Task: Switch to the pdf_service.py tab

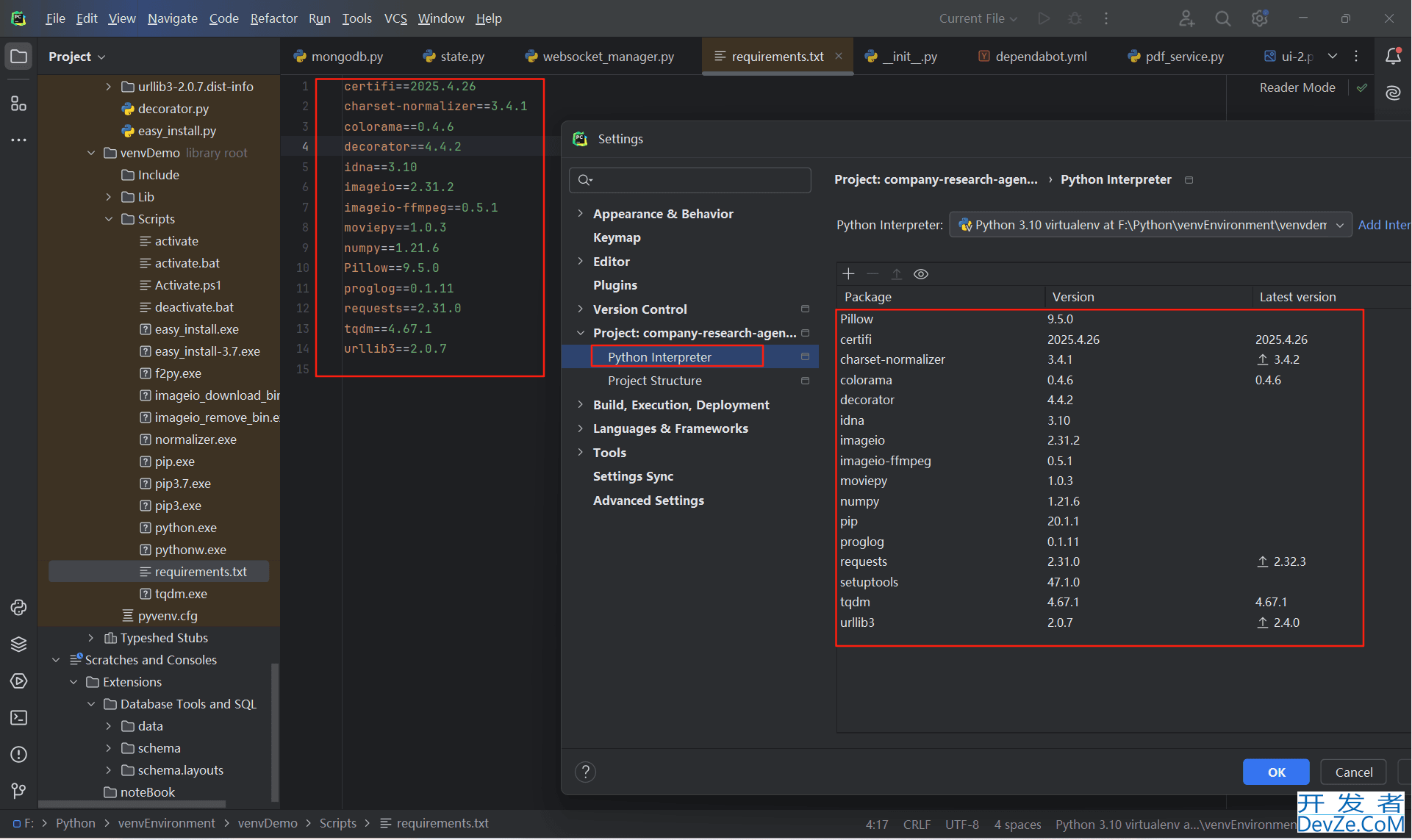Action: pos(1176,57)
